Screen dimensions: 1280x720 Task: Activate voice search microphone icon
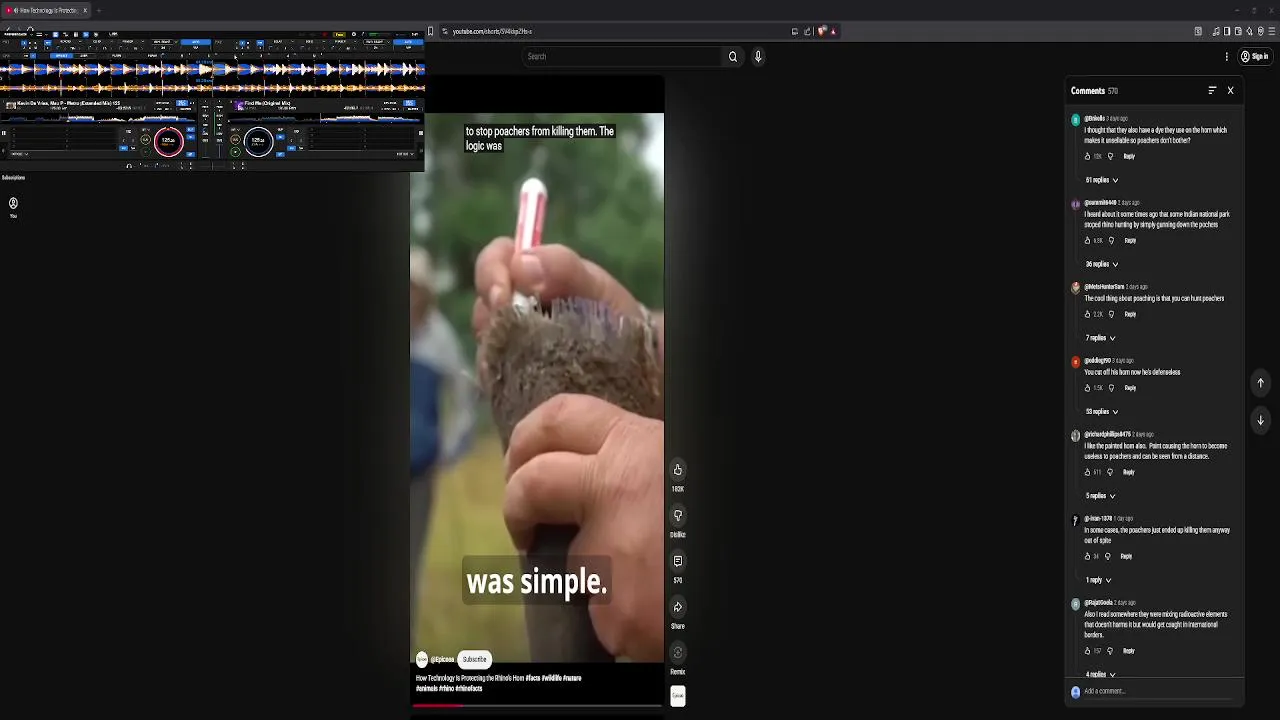758,57
